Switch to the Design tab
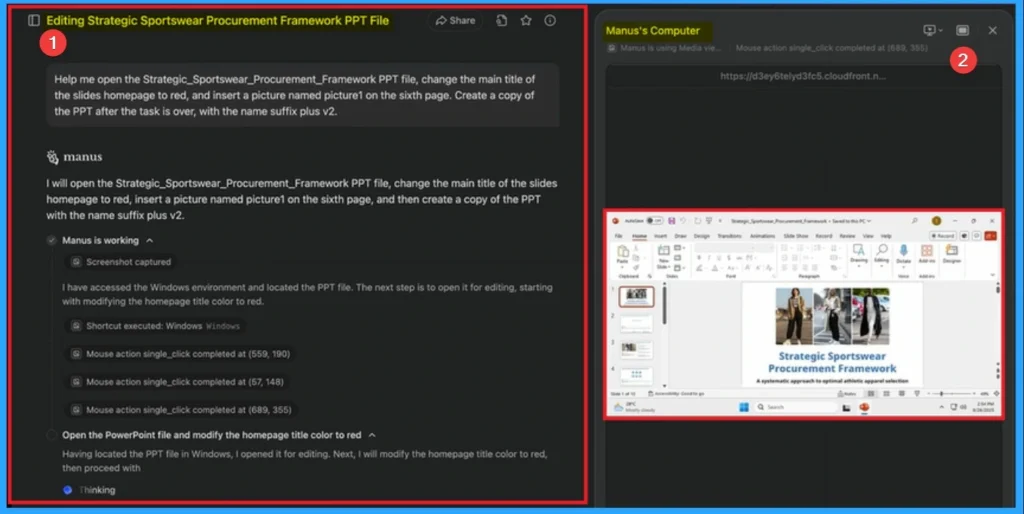The width and height of the screenshot is (1024, 514). [701, 236]
